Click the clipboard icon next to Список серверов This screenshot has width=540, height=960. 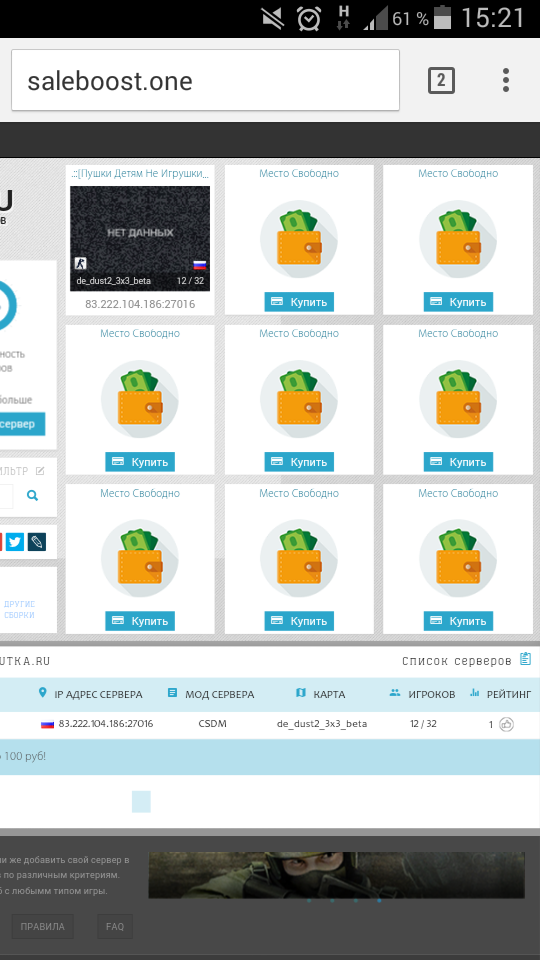[525, 659]
